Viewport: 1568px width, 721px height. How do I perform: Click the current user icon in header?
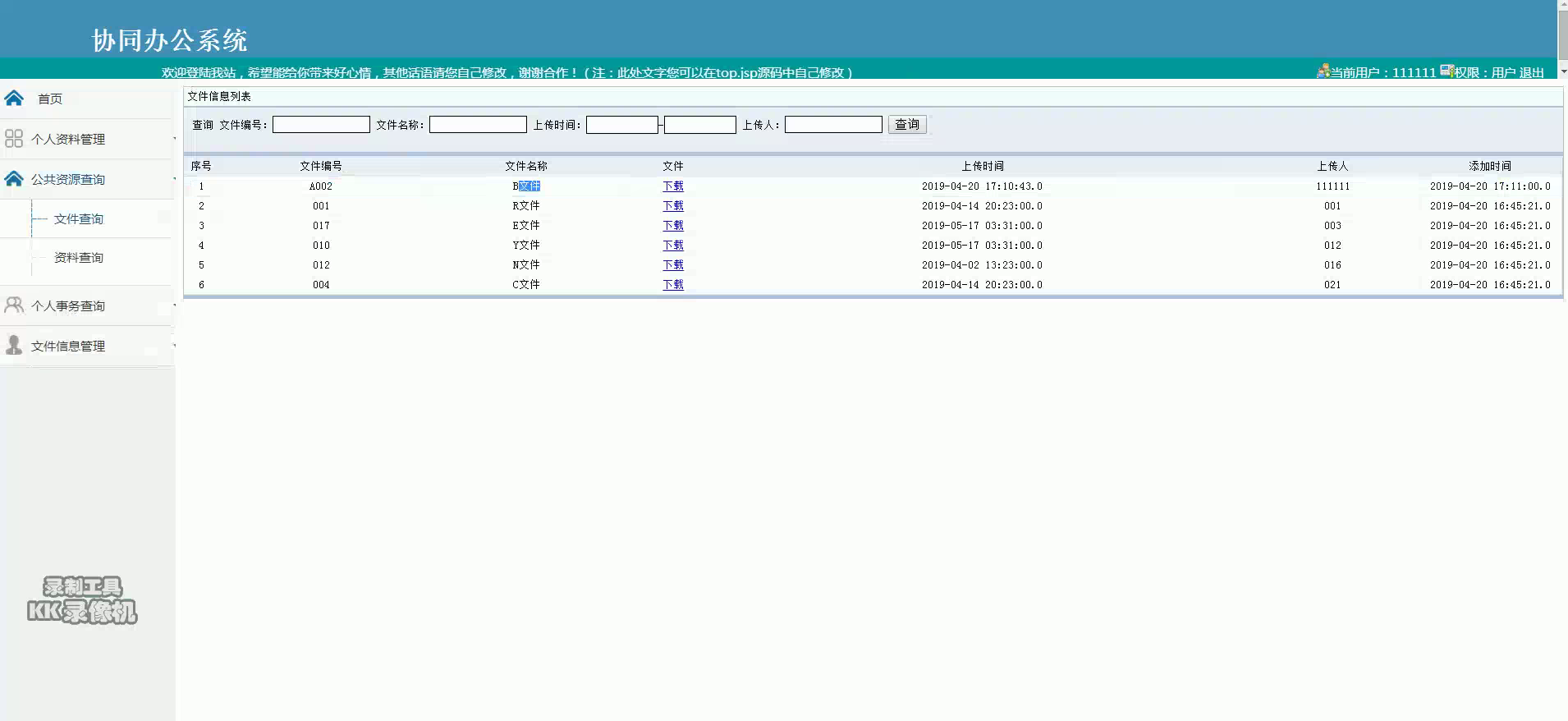[x=1323, y=71]
